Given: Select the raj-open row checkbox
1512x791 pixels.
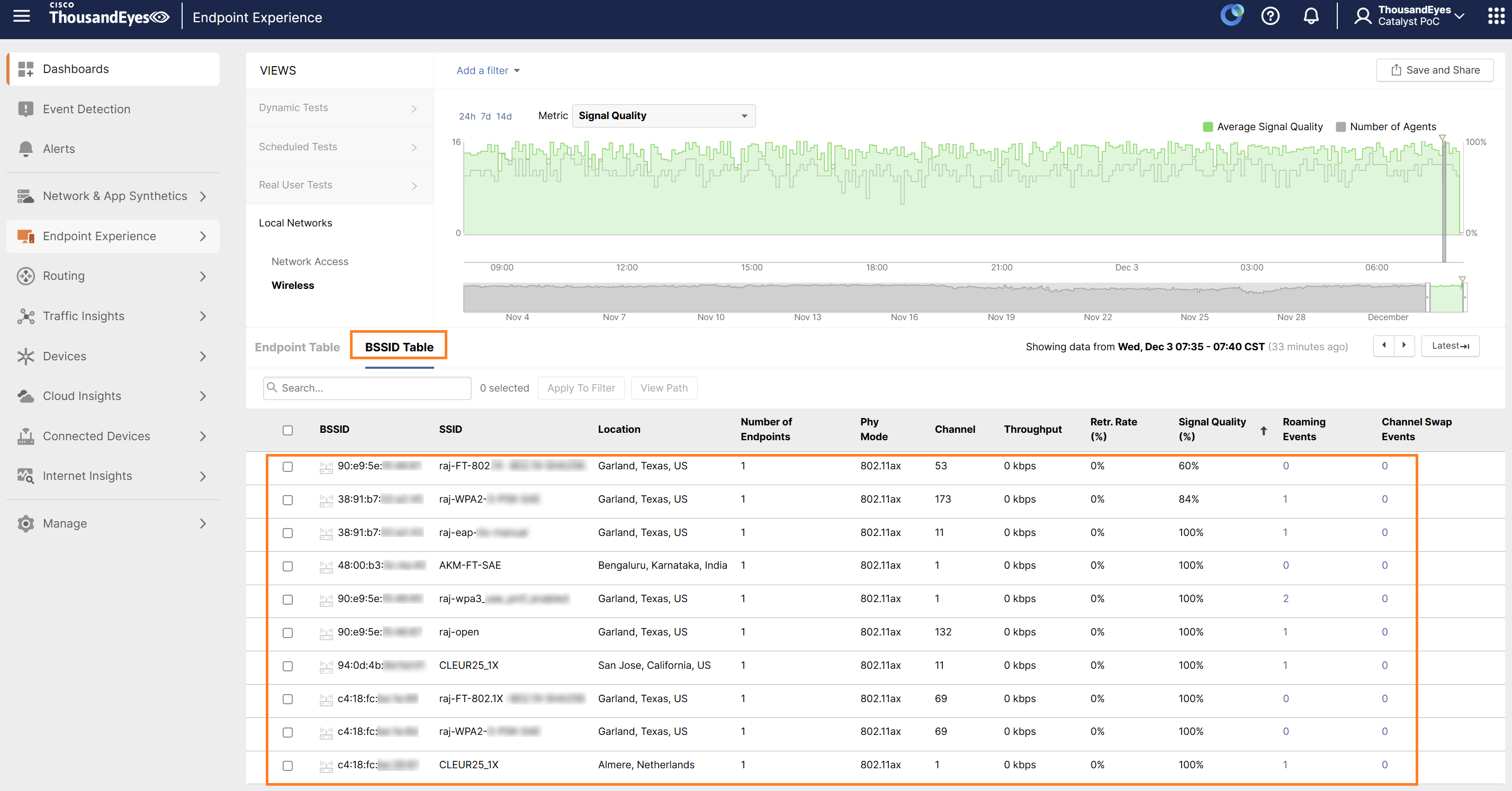Looking at the screenshot, I should click(x=287, y=633).
